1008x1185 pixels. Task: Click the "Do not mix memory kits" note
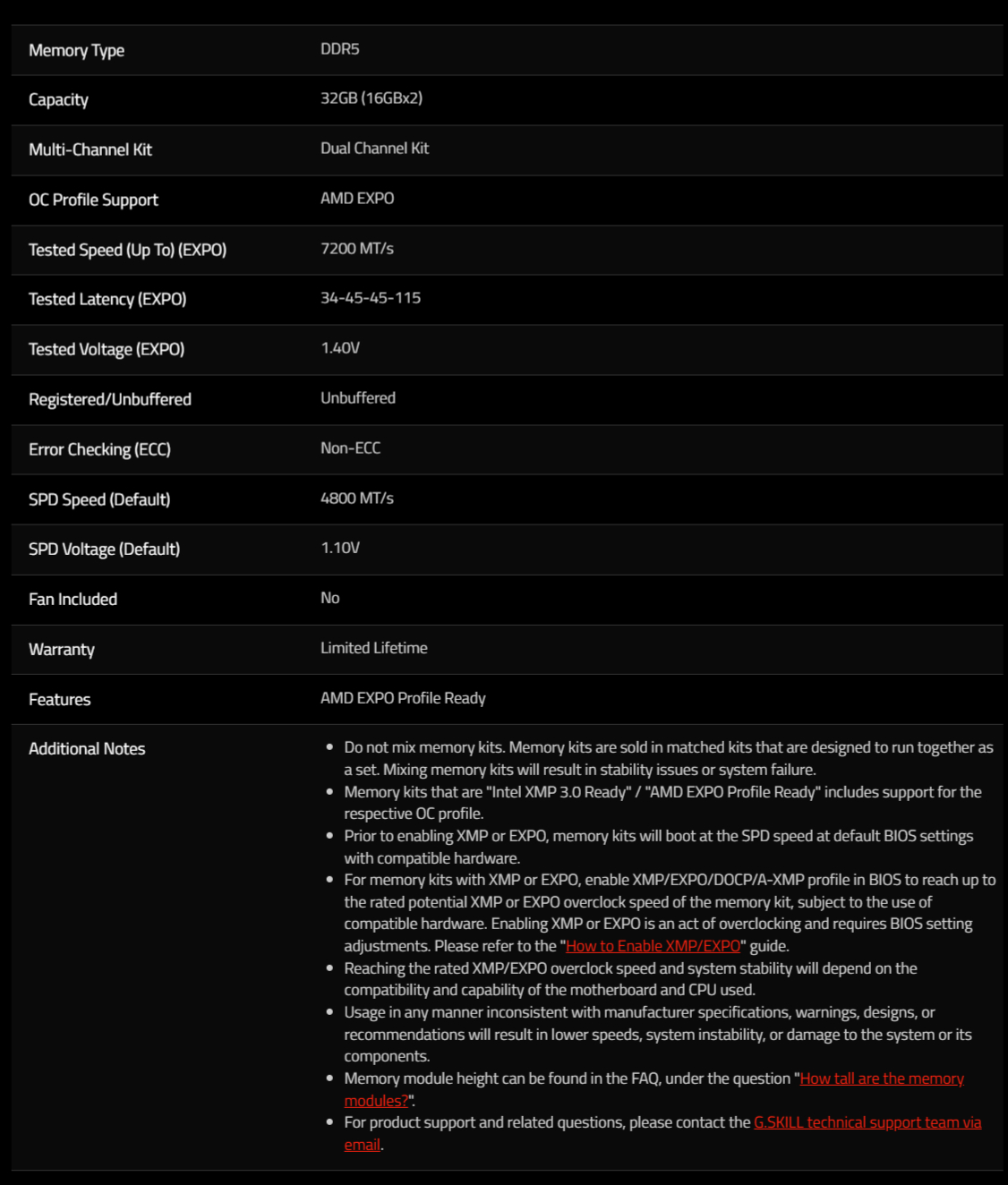[669, 758]
